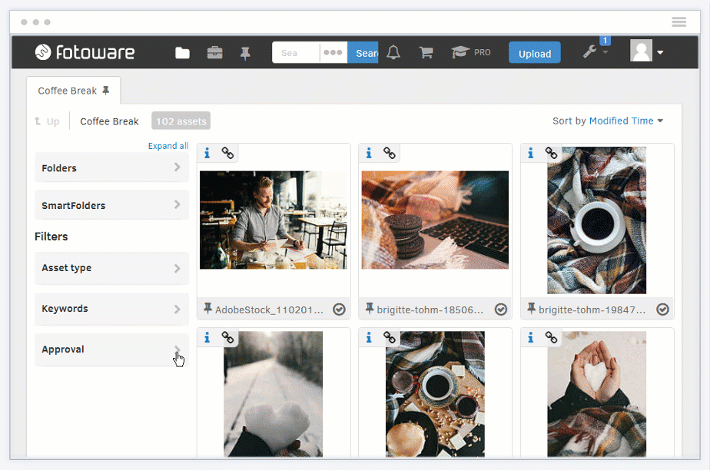710x470 pixels.
Task: Expand the Approval filter
Action: [x=111, y=350]
